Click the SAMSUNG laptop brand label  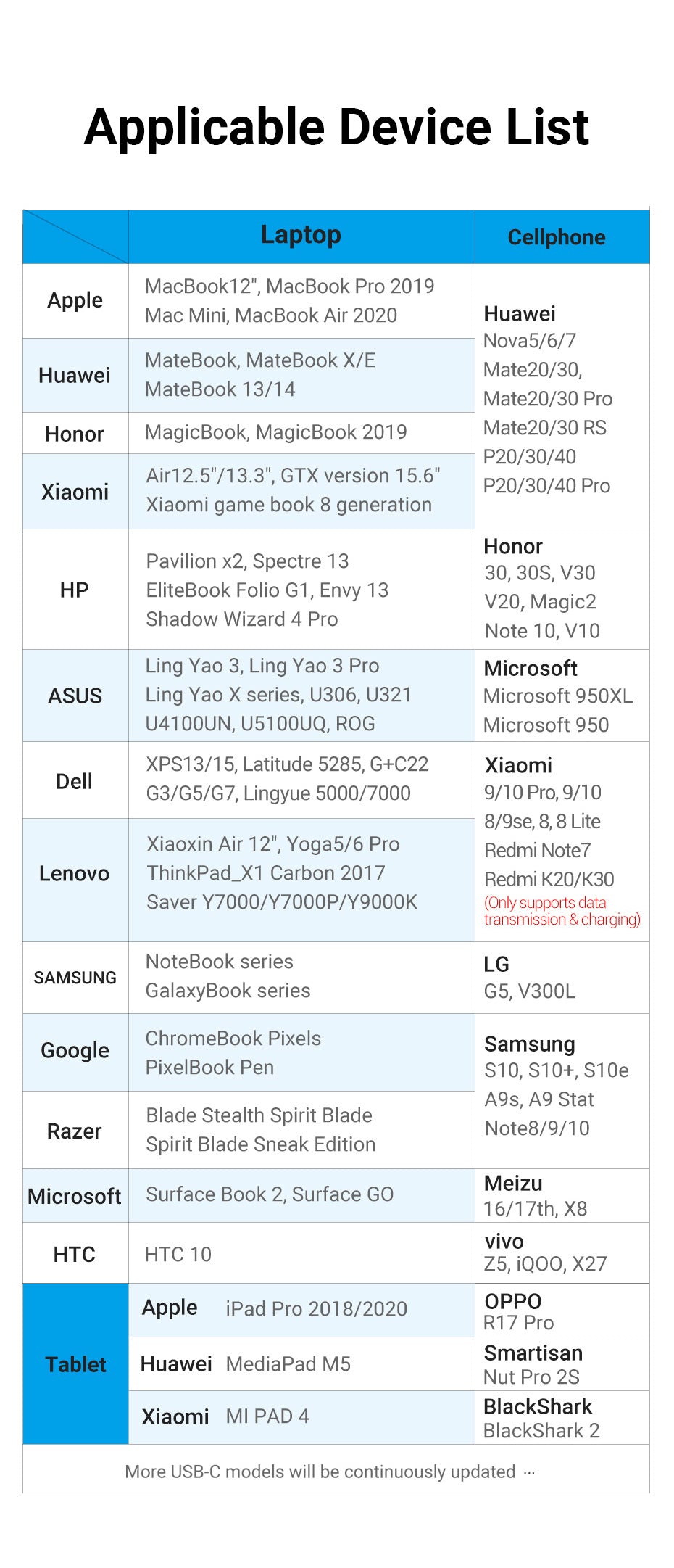tap(75, 978)
